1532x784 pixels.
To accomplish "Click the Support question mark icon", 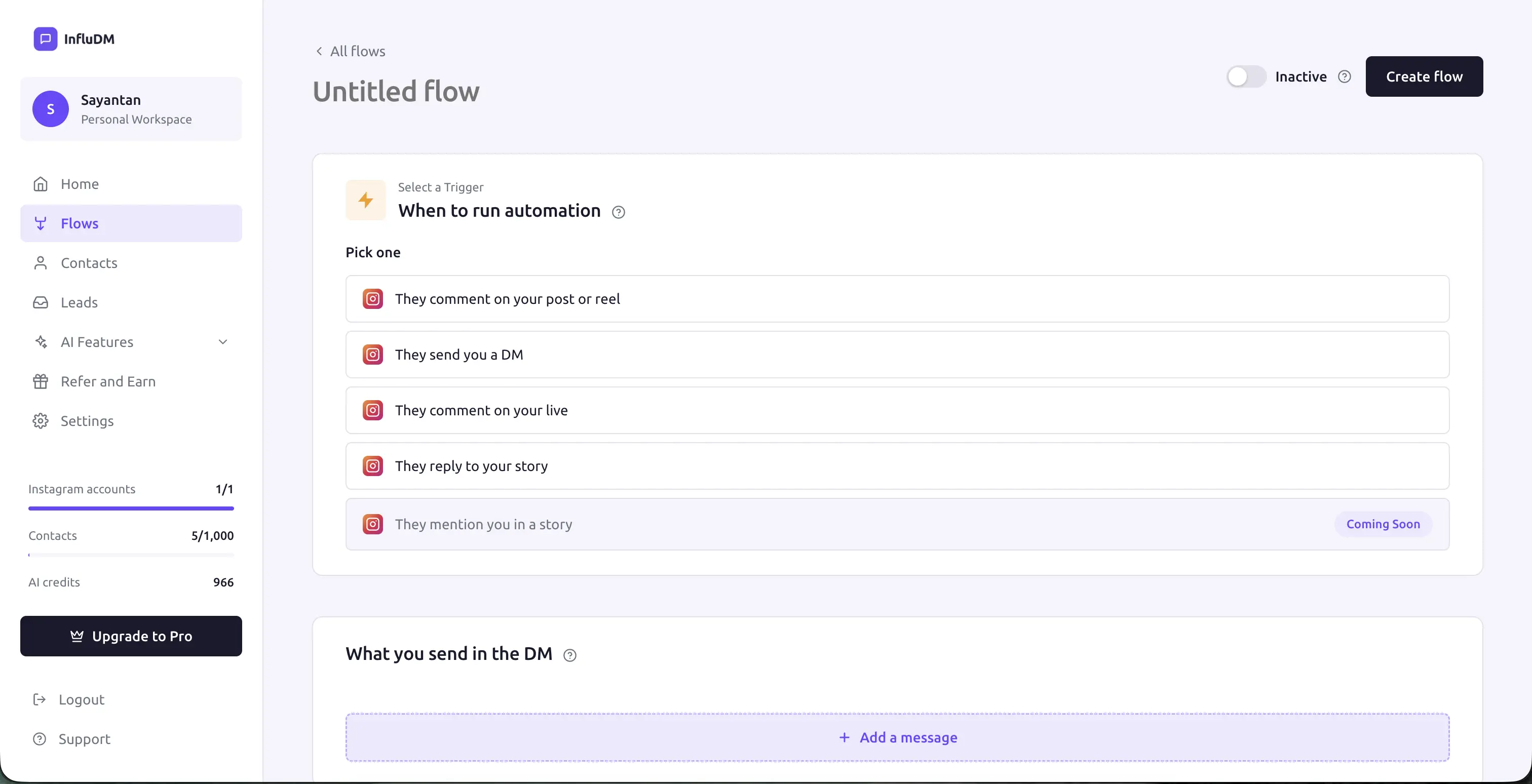I will pos(39,739).
